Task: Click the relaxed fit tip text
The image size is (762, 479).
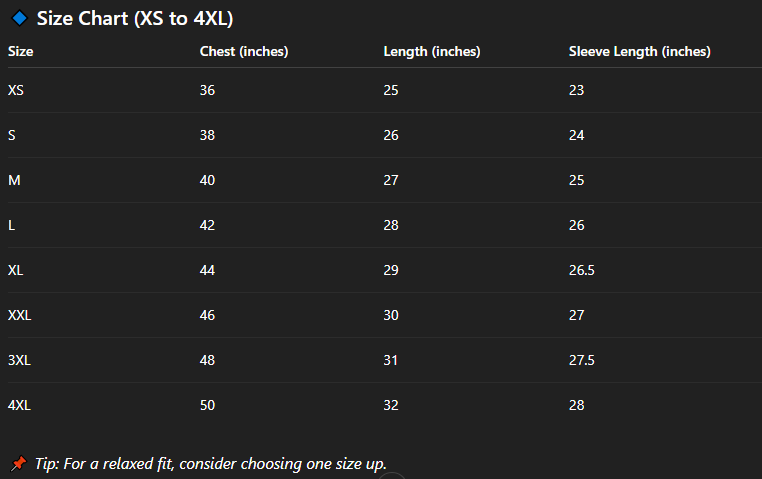Action: pos(209,463)
